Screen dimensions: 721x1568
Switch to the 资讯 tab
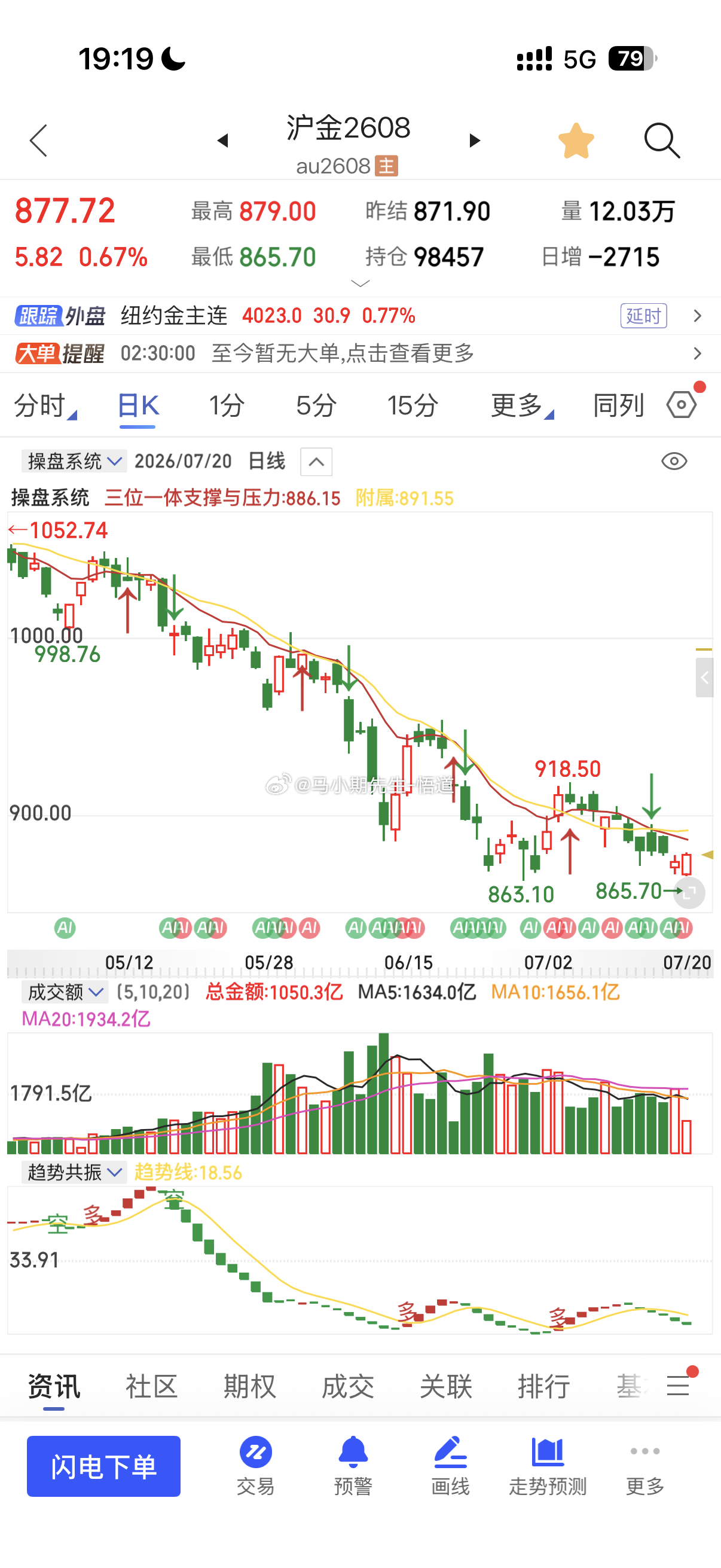(54, 1387)
